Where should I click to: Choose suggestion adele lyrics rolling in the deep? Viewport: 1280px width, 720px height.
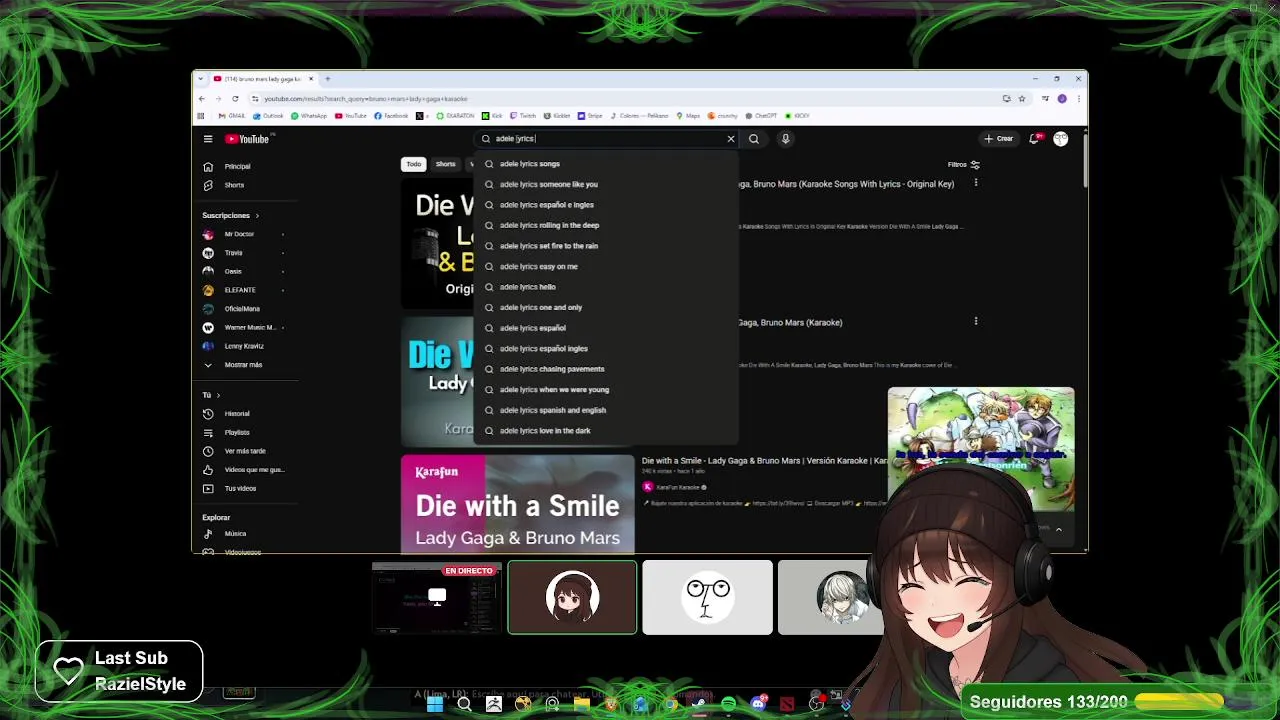(607, 226)
